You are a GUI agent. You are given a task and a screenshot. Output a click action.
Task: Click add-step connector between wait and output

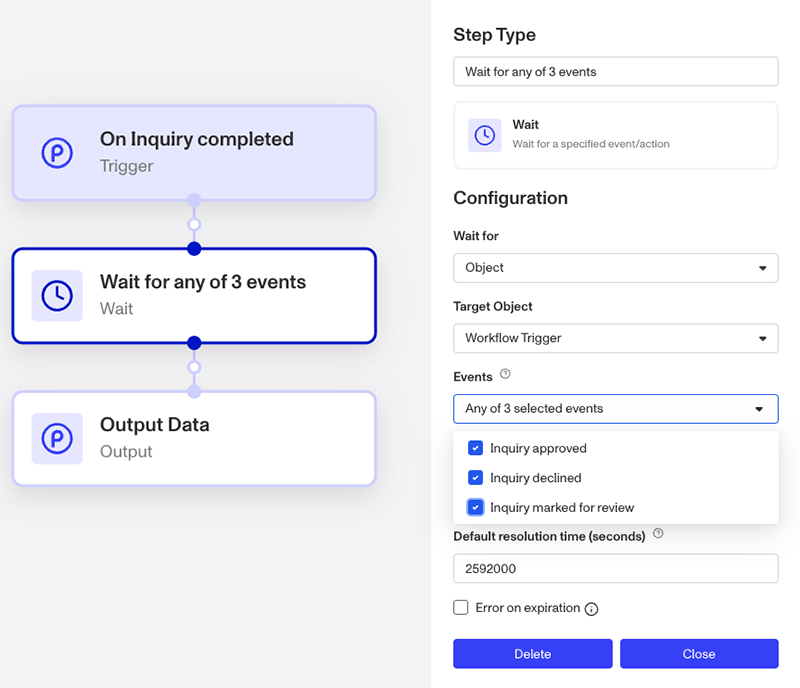194,367
